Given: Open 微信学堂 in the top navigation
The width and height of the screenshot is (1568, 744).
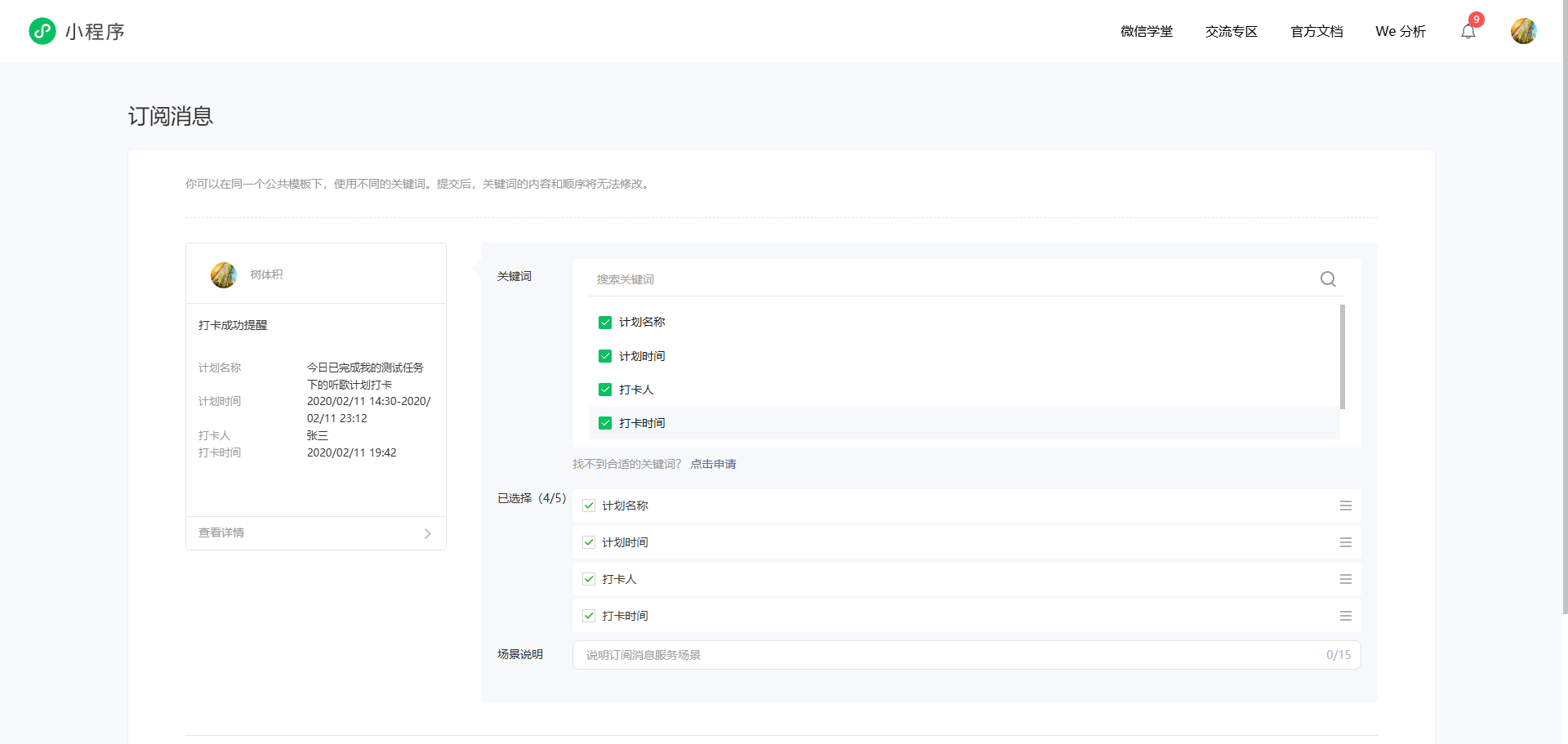Looking at the screenshot, I should 1147,31.
